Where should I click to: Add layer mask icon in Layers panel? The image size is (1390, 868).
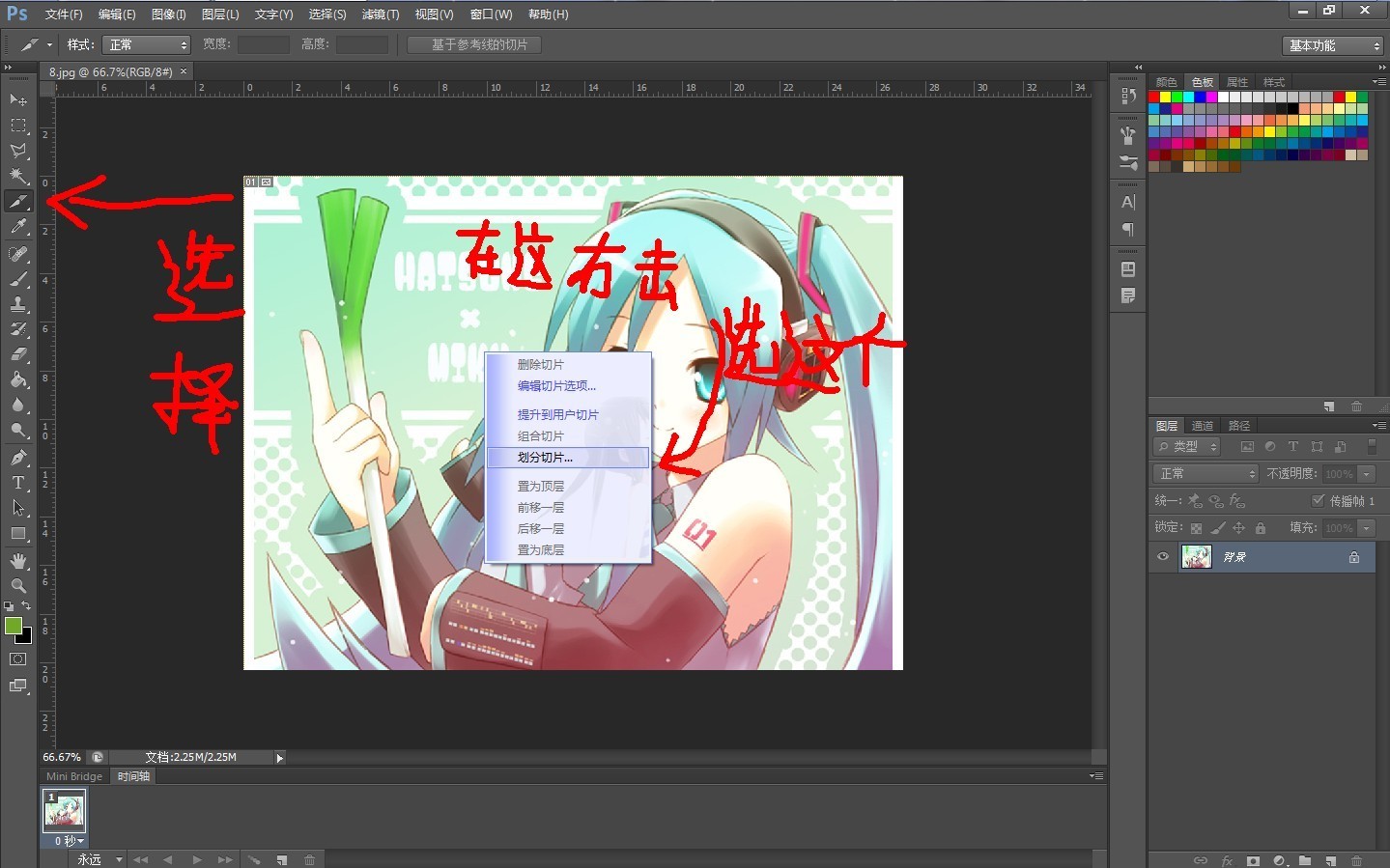[x=1253, y=860]
